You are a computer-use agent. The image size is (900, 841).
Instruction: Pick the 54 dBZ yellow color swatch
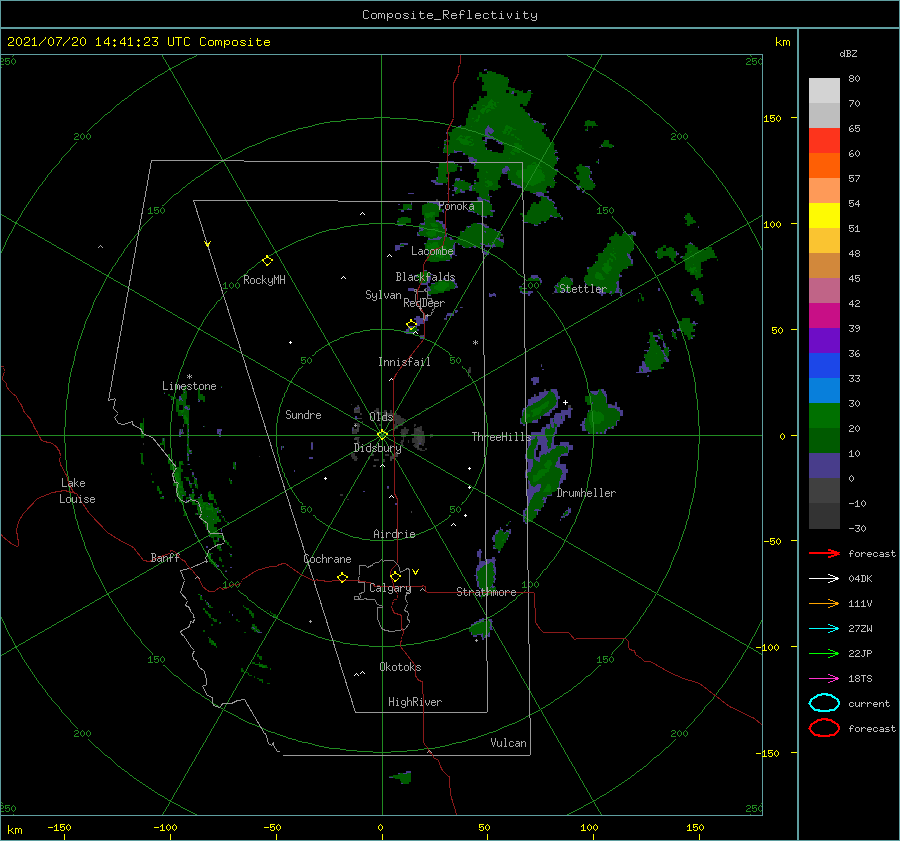tap(824, 216)
